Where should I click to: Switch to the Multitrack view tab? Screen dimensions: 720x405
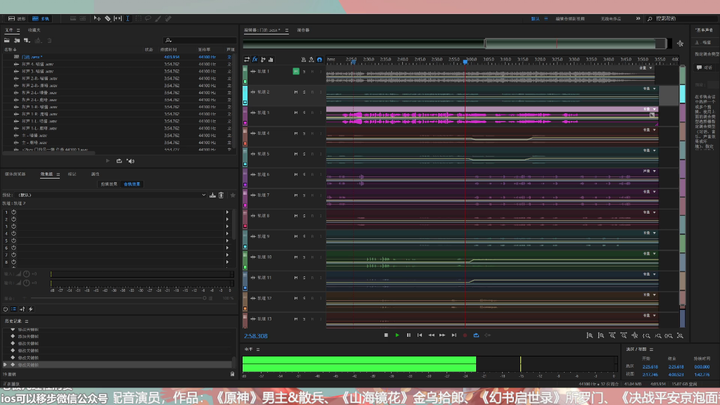(40, 19)
